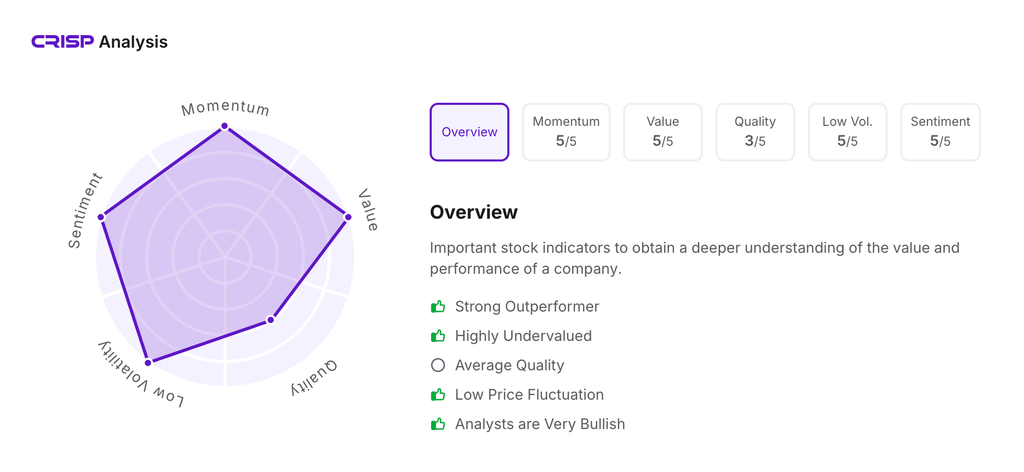Click circle icon beside Average Quality

tap(438, 365)
